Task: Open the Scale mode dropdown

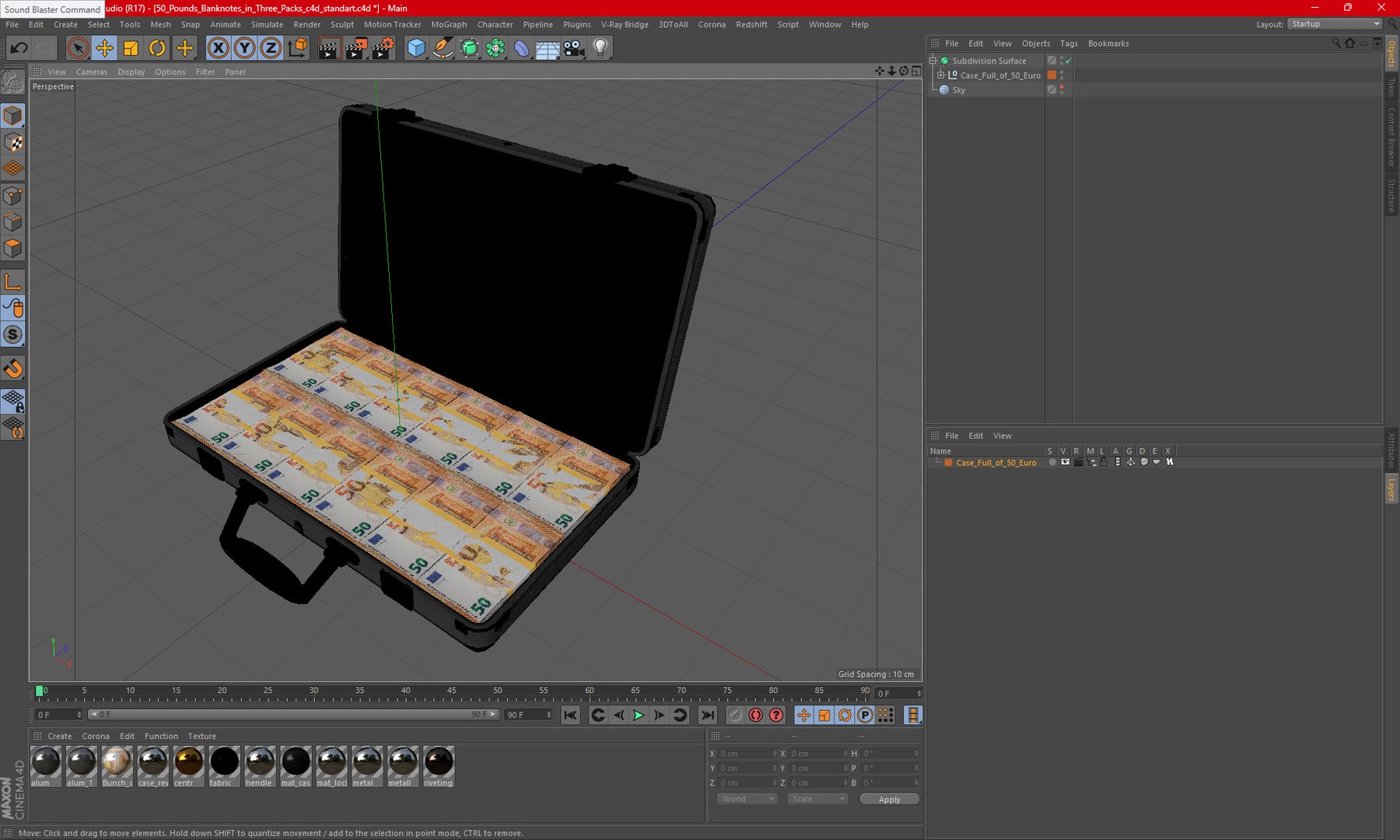Action: pyautogui.click(x=817, y=800)
